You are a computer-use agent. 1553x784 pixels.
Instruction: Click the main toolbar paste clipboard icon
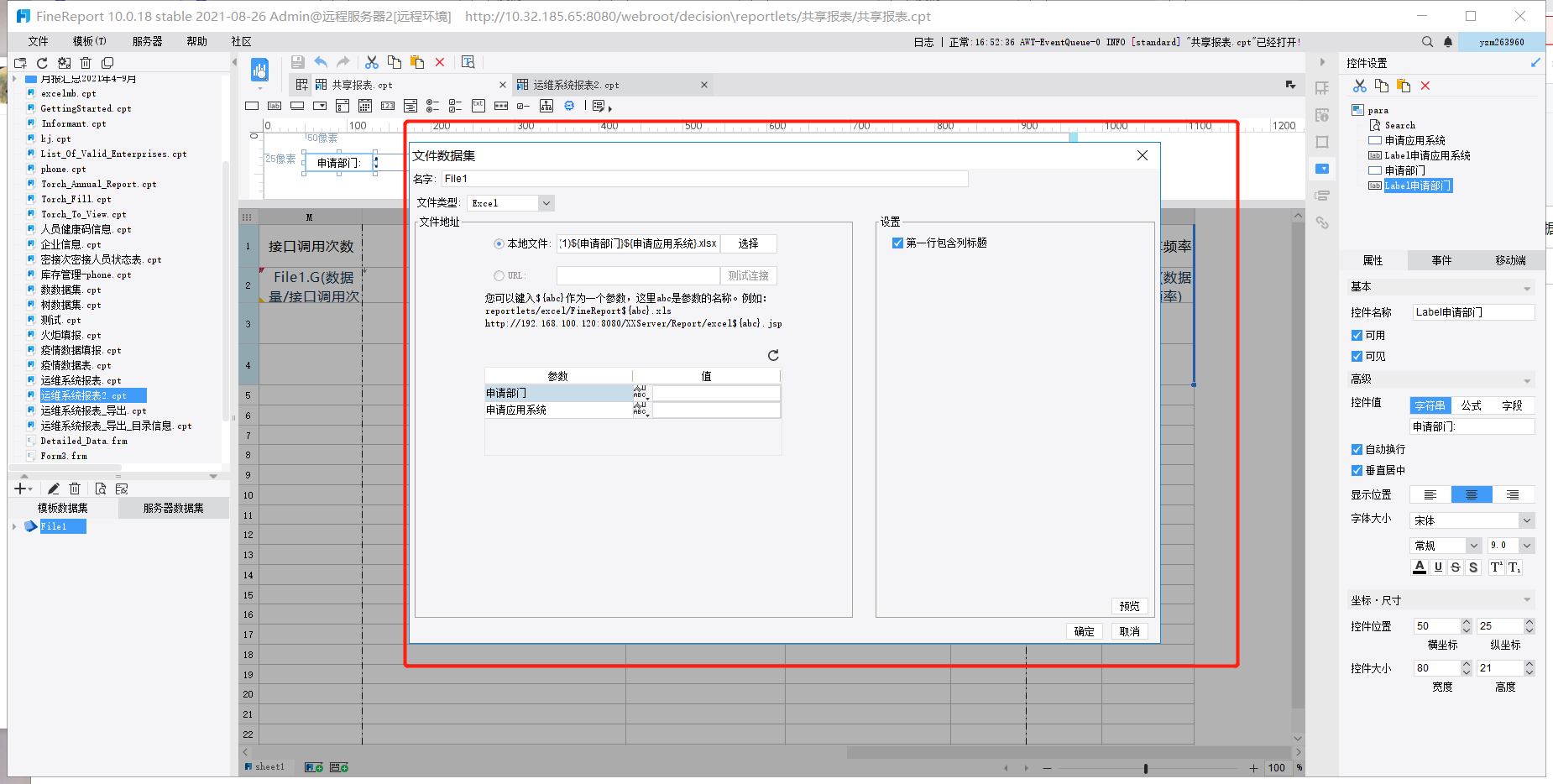[x=417, y=62]
